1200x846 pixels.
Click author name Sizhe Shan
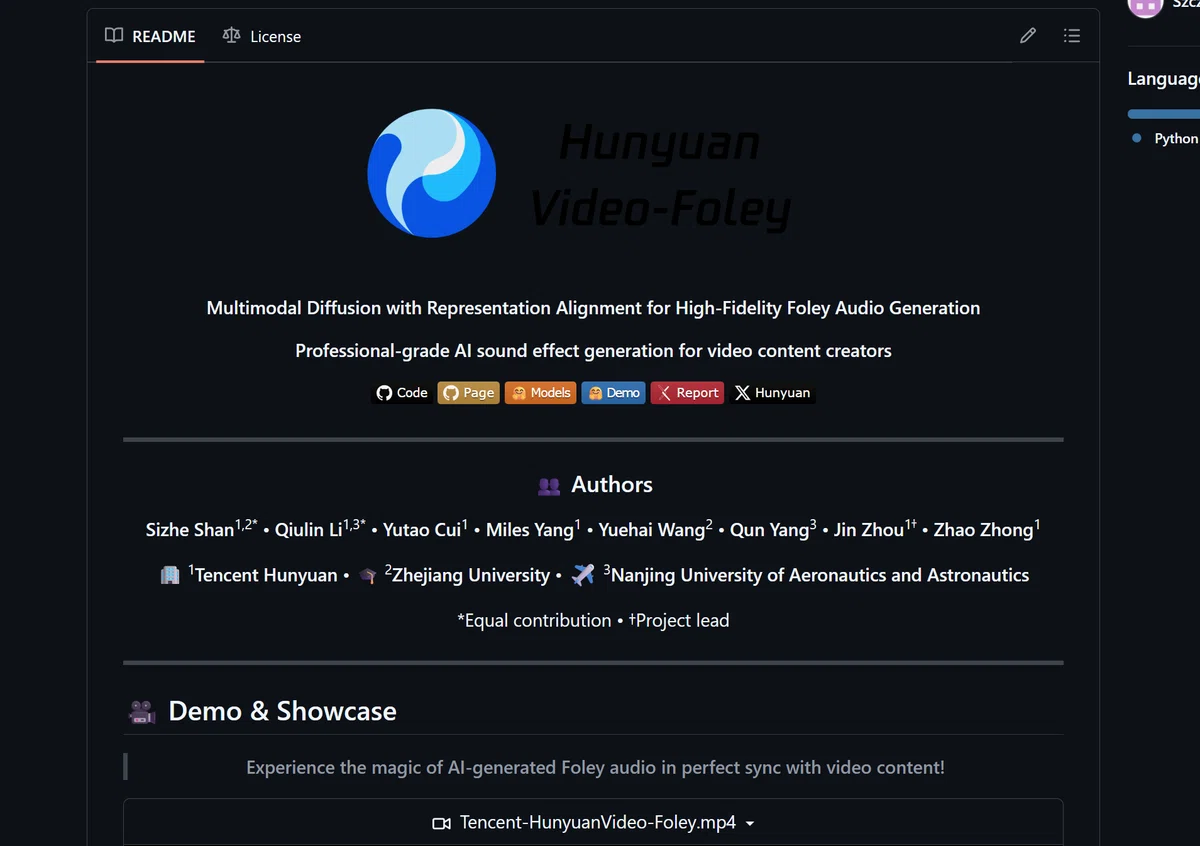189,530
